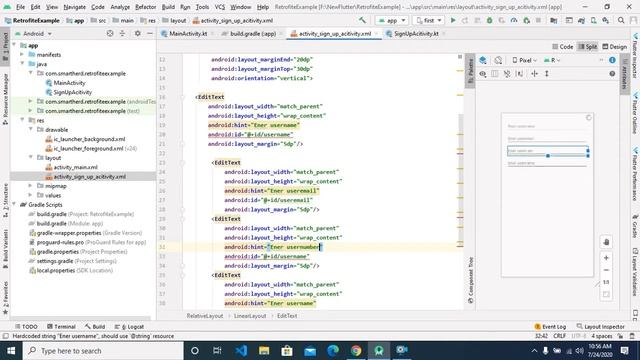The height and width of the screenshot is (360, 640).
Task: Open the Refactor menu
Action: coord(145,7)
